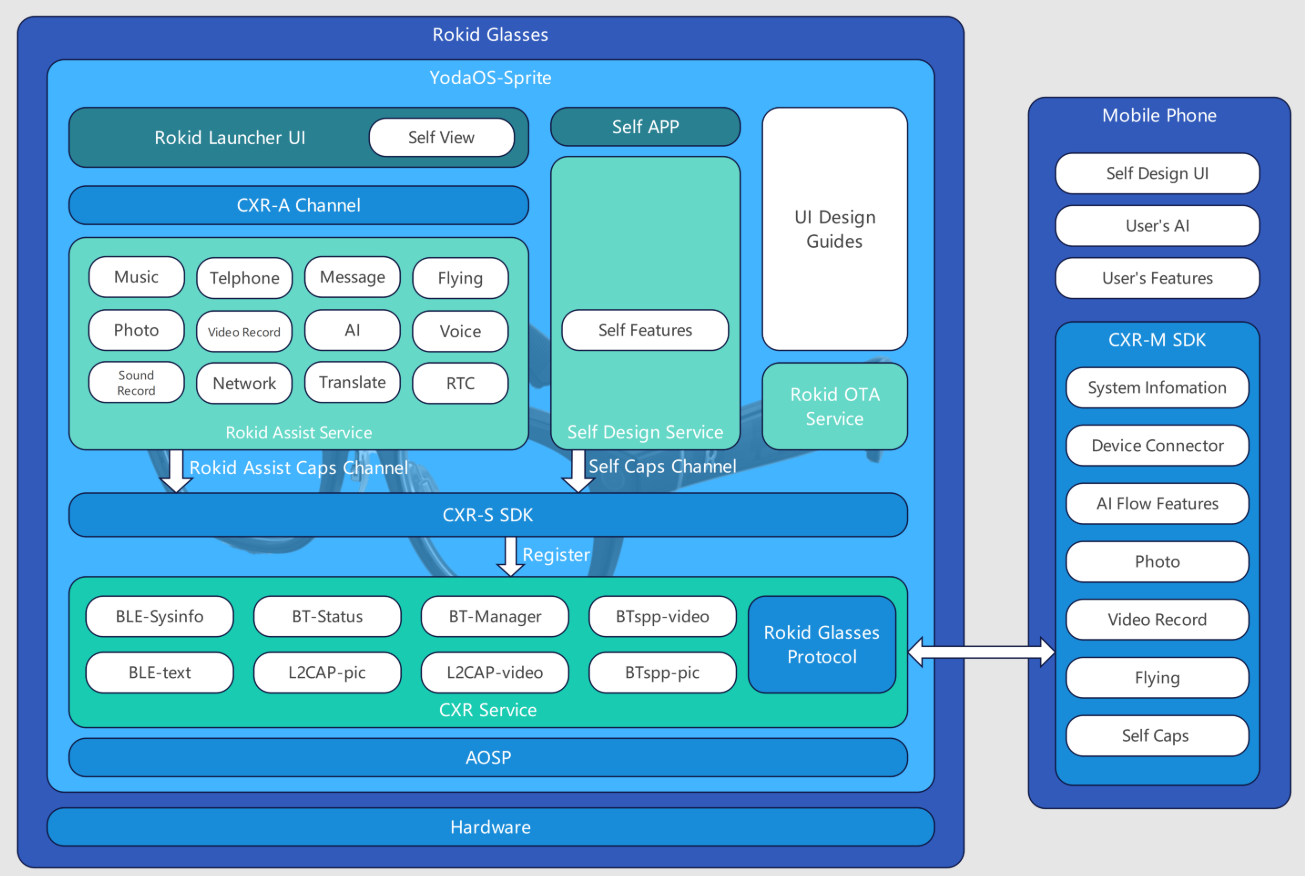Select the CXR-A Channel bar
The image size is (1305, 876).
click(298, 205)
